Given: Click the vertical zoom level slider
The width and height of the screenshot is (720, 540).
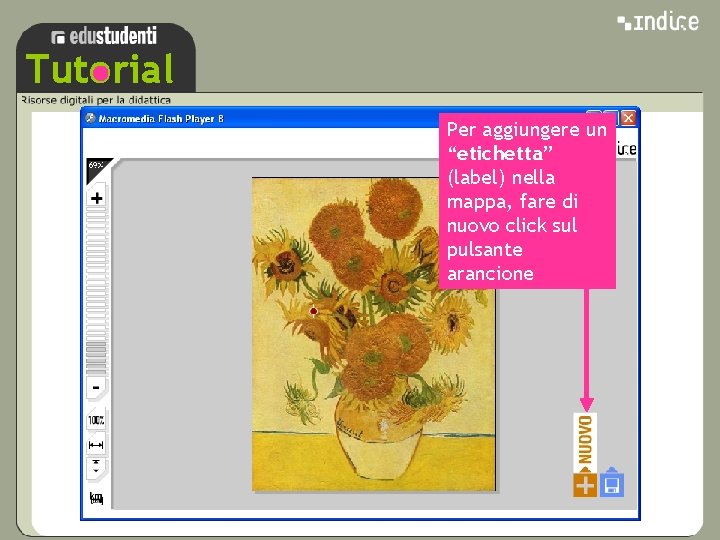Looking at the screenshot, I should (x=96, y=292).
